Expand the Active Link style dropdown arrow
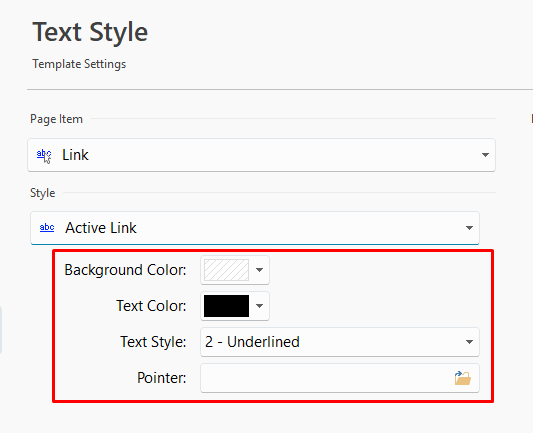Screen dimensions: 533x433 [469, 228]
